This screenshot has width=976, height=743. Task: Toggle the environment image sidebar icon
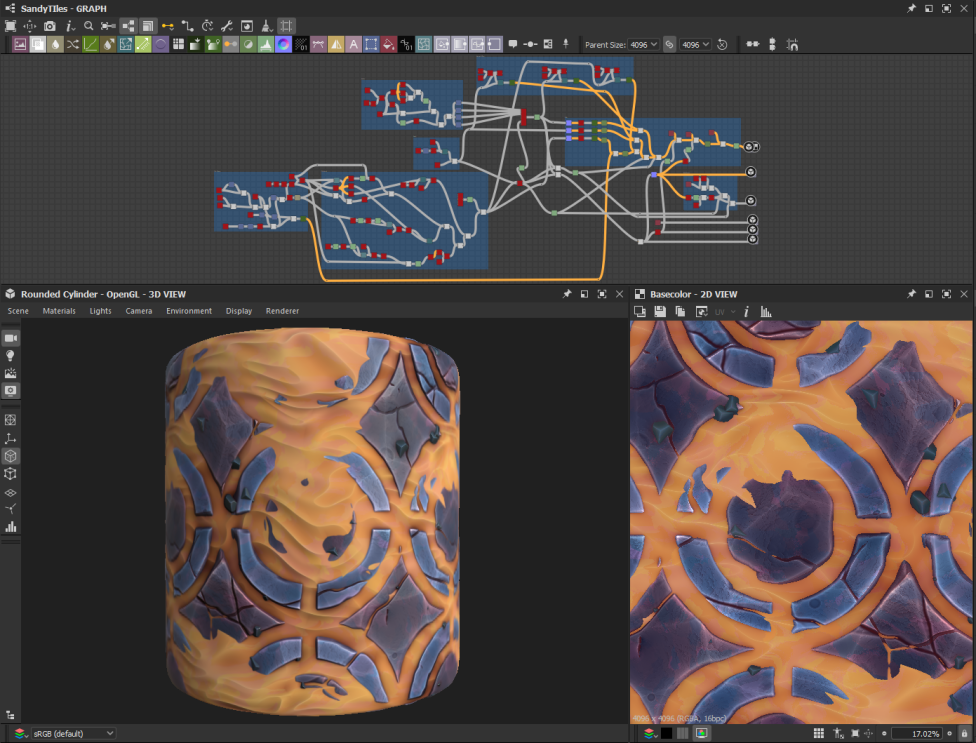pyautogui.click(x=11, y=373)
